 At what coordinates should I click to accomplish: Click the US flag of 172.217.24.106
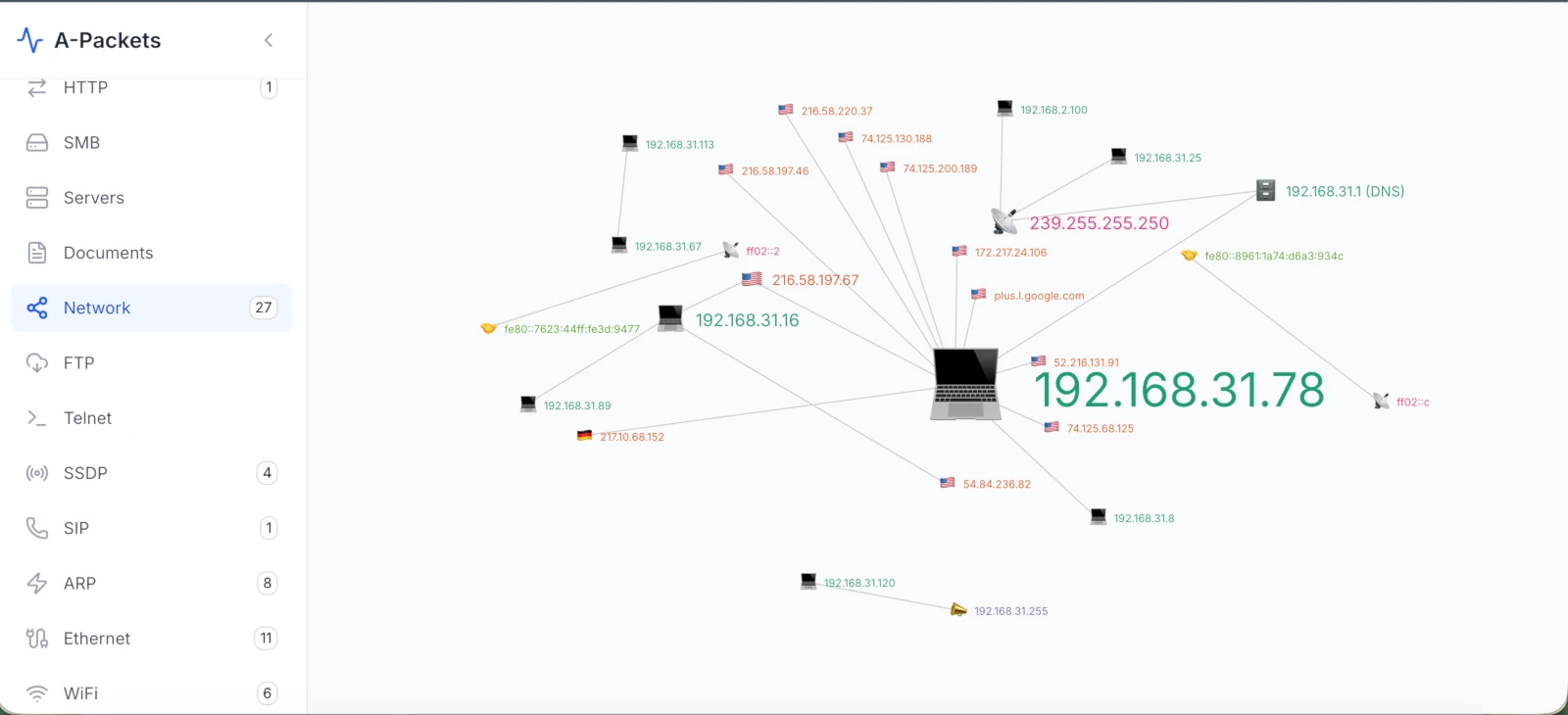(x=959, y=251)
